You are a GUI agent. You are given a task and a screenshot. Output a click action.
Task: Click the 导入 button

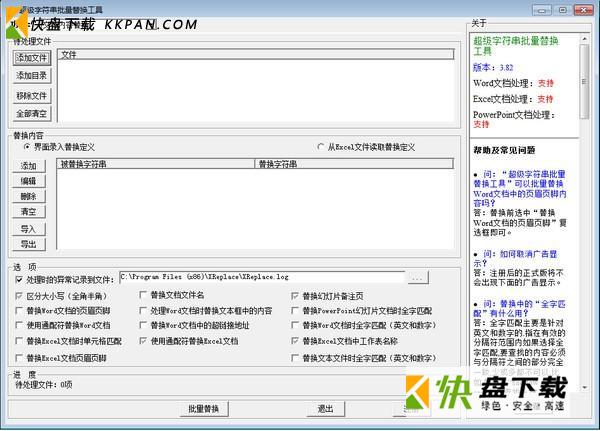coord(29,229)
